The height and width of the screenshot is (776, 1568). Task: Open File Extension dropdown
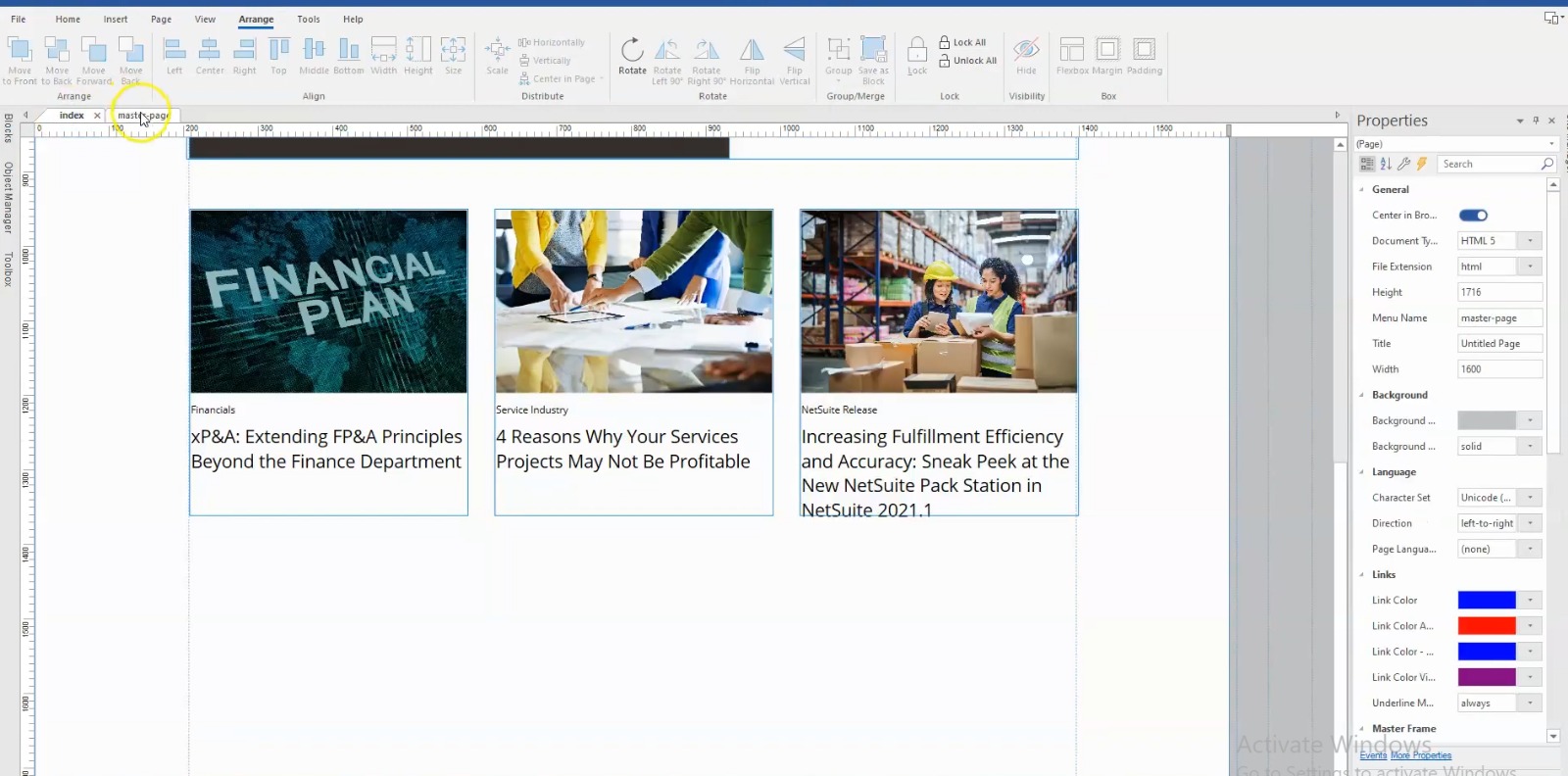(x=1530, y=267)
